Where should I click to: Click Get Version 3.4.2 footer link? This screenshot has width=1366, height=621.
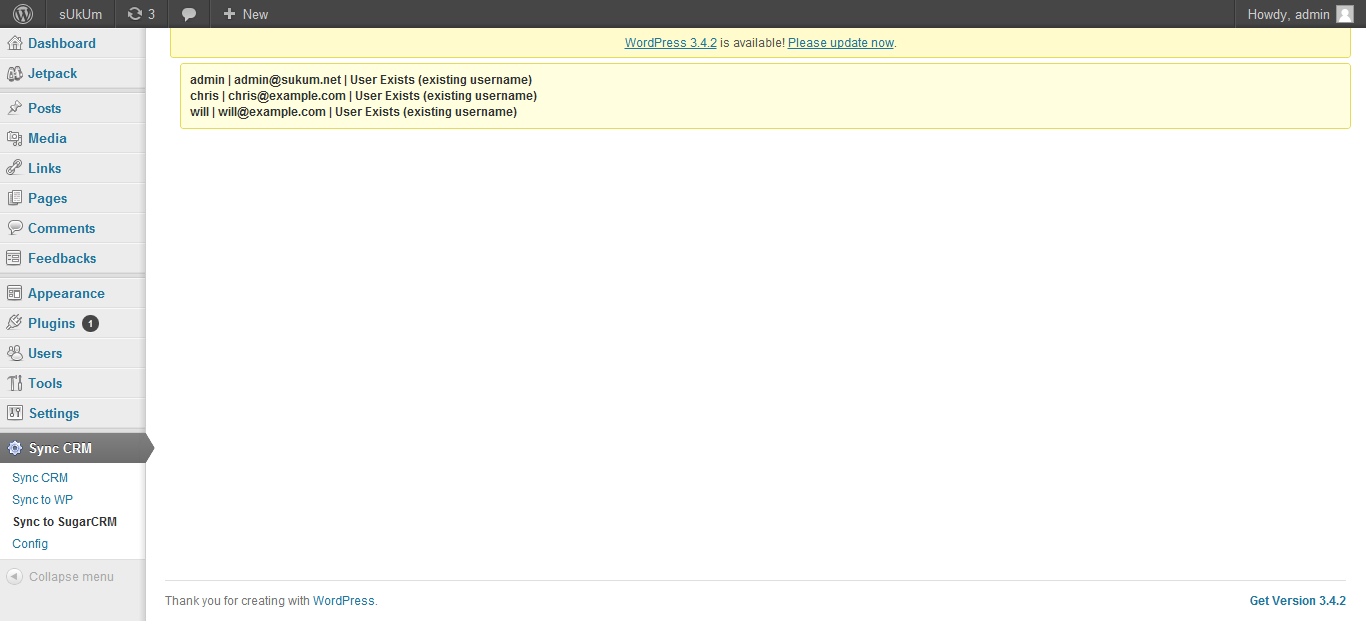click(x=1298, y=601)
